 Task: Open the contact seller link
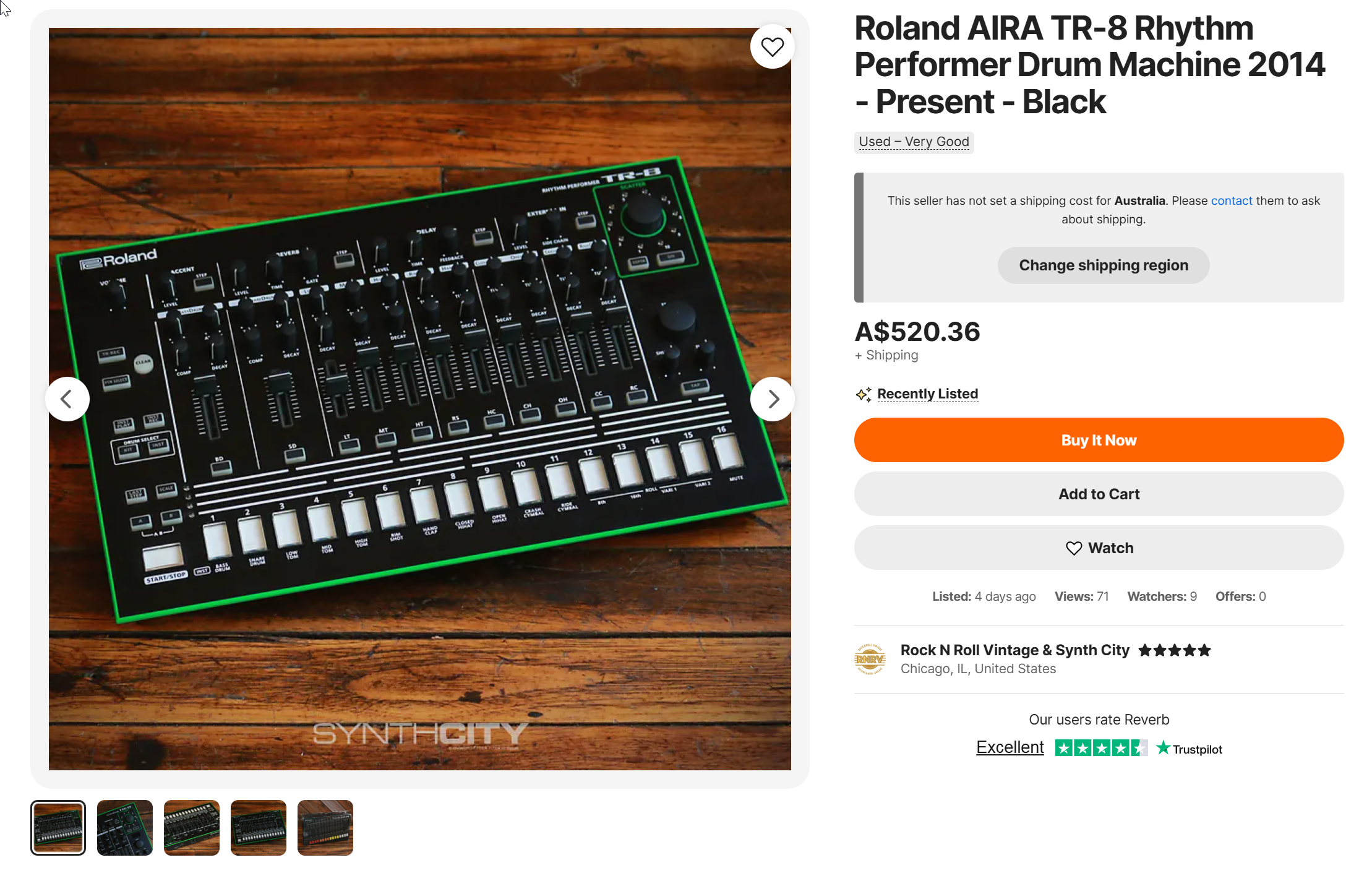pyautogui.click(x=1231, y=200)
